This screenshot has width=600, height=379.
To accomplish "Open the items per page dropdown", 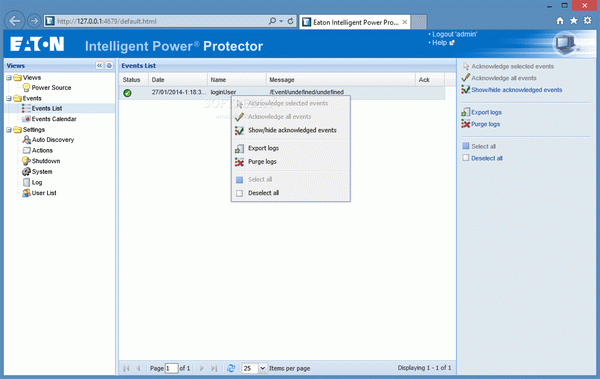I will point(262,368).
